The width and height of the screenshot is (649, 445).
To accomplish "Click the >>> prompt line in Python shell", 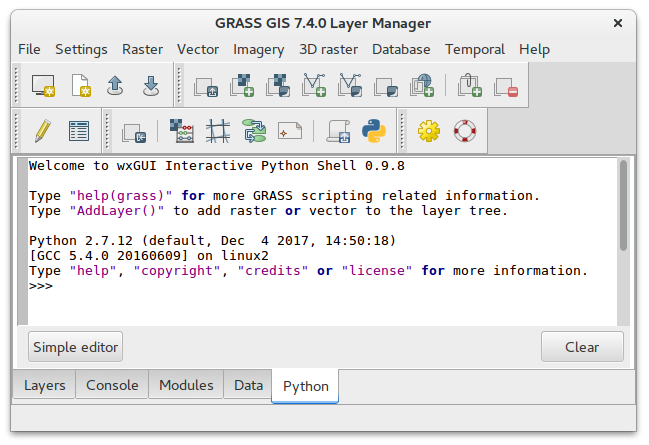I will (x=41, y=286).
